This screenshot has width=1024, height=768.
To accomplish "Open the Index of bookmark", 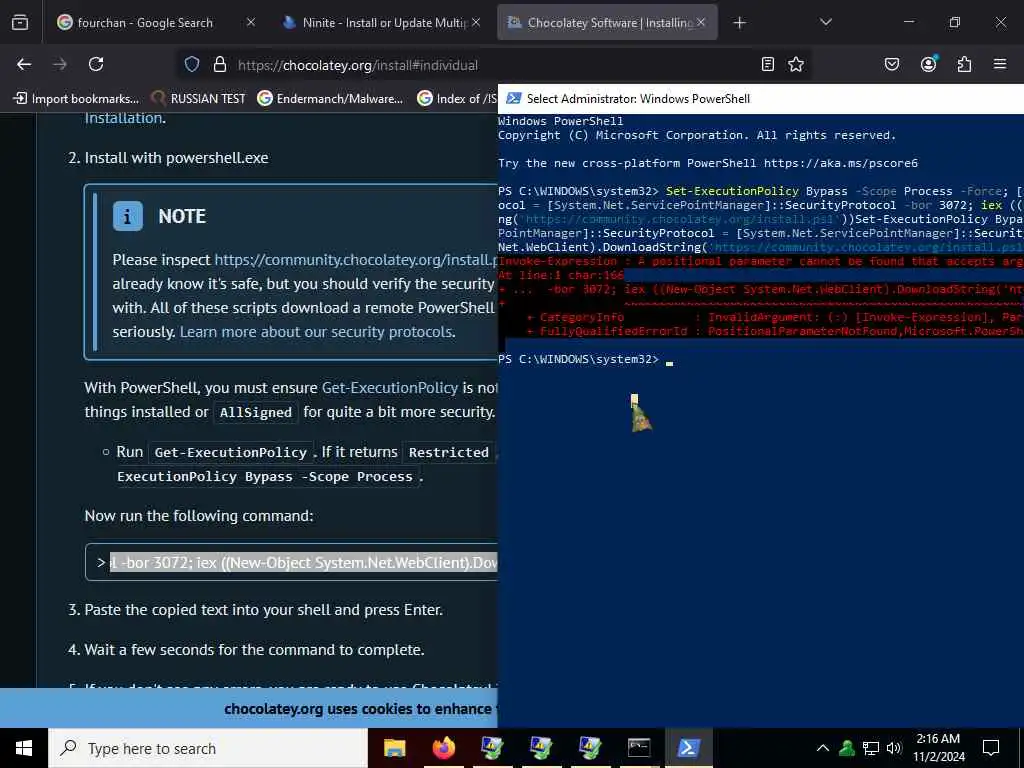I will (458, 99).
